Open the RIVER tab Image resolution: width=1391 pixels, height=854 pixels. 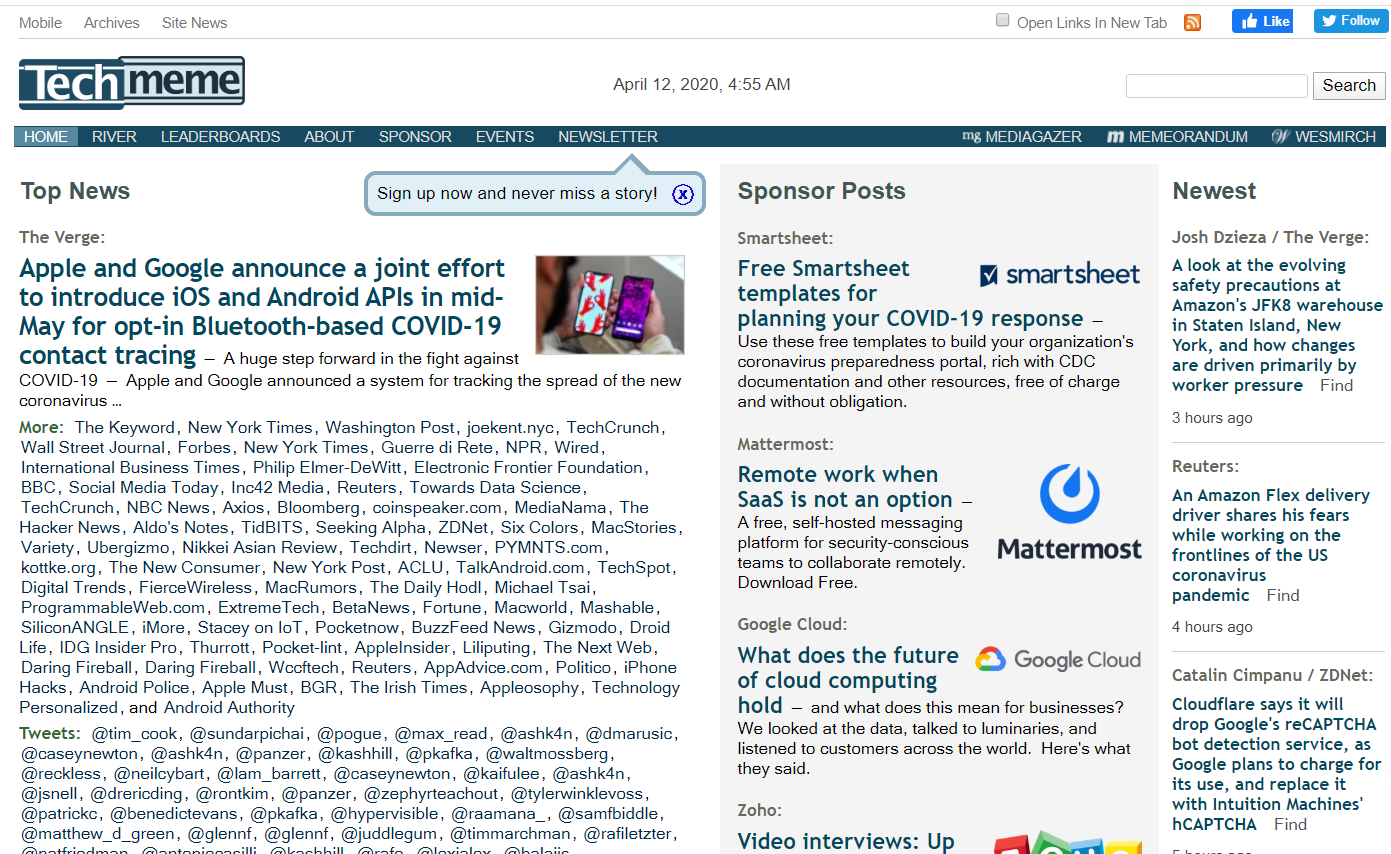[x=114, y=136]
